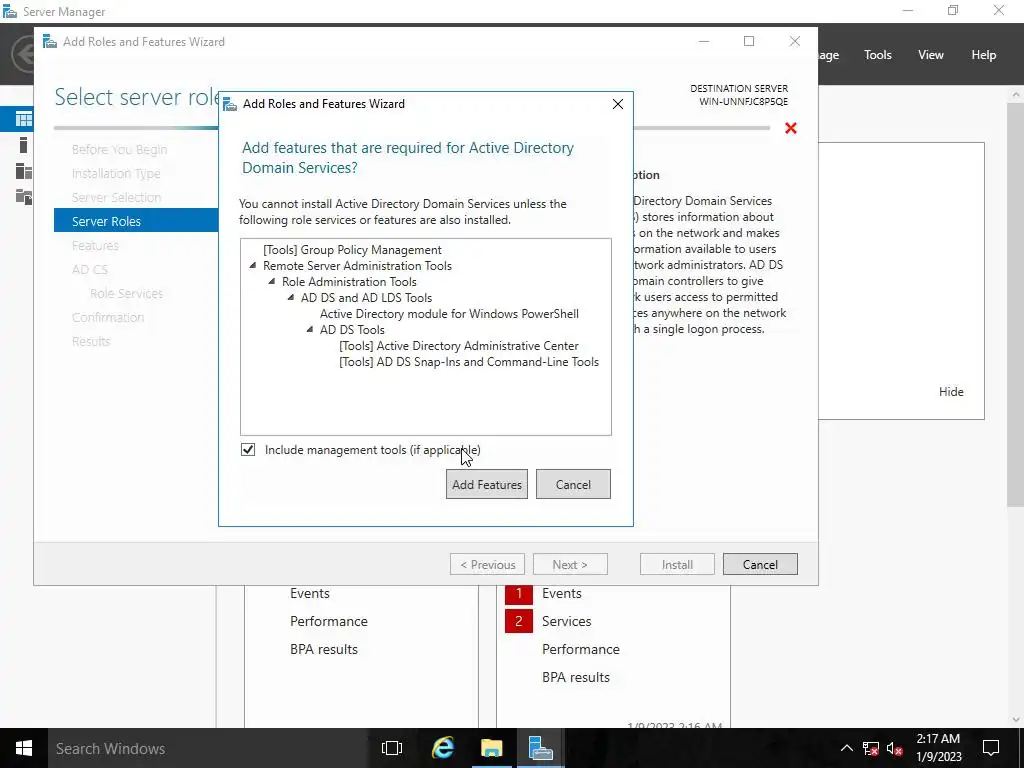Open Dashboard icon in Server Manager sidebar
The width and height of the screenshot is (1024, 768).
[x=24, y=119]
